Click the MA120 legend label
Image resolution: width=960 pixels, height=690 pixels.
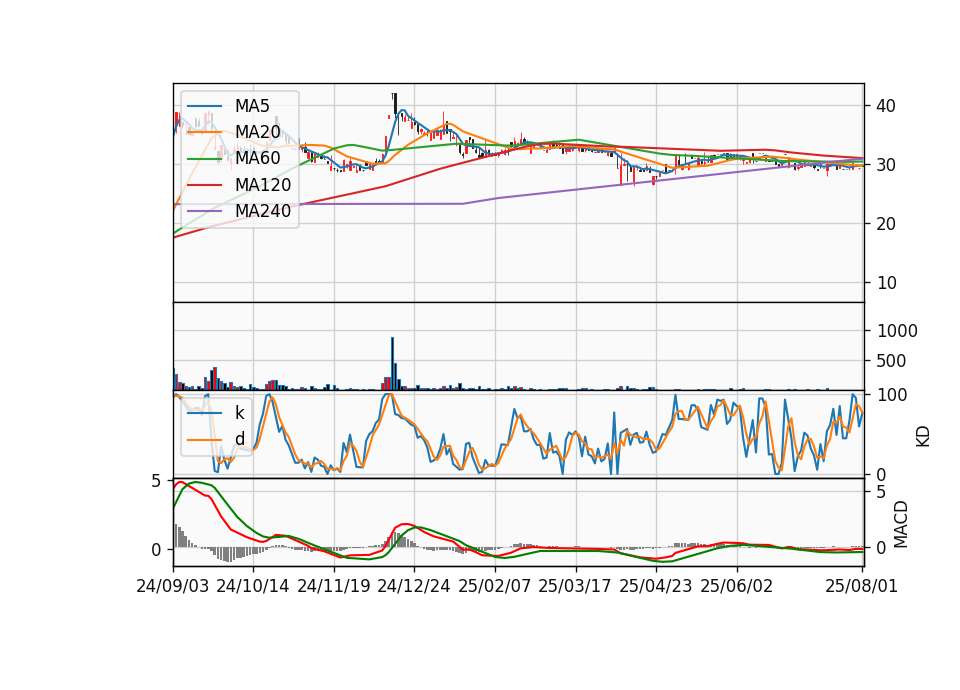pyautogui.click(x=263, y=185)
